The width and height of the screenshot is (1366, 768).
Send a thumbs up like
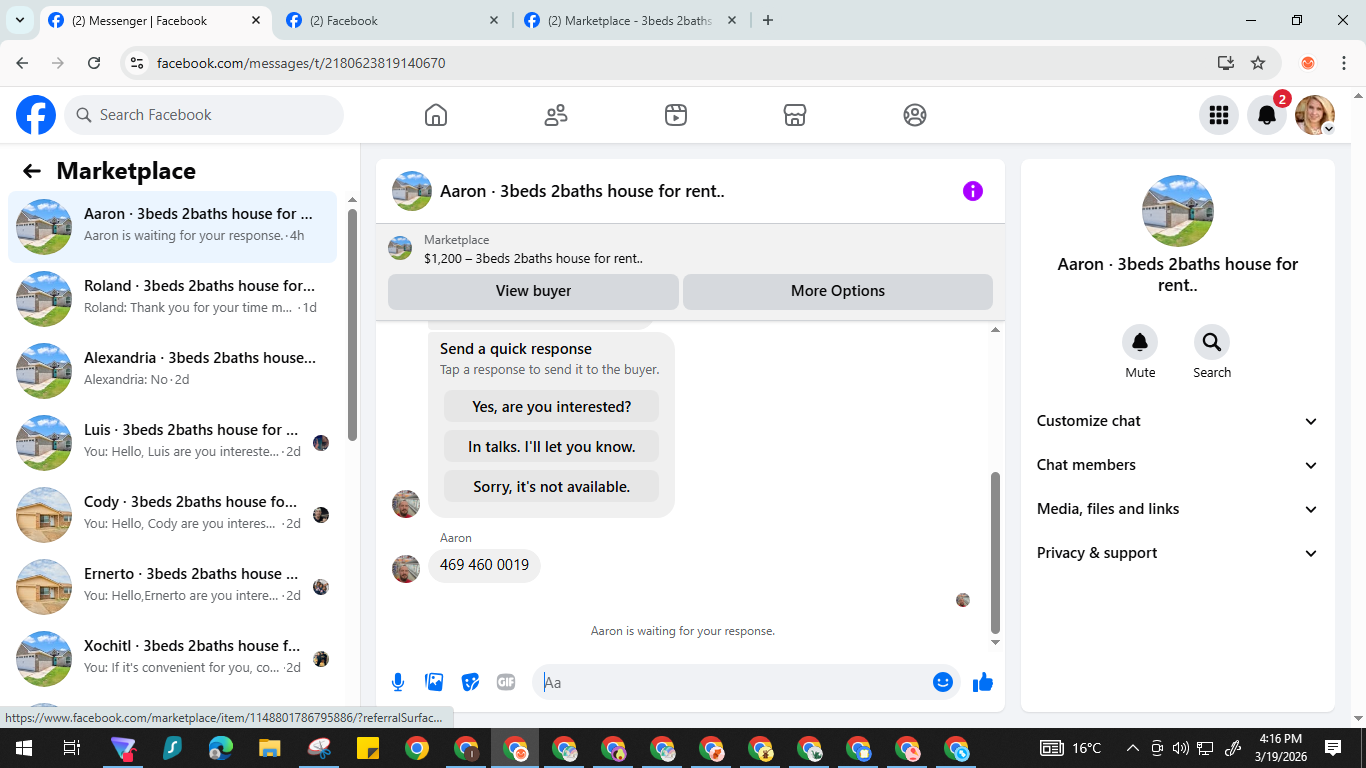coord(983,682)
